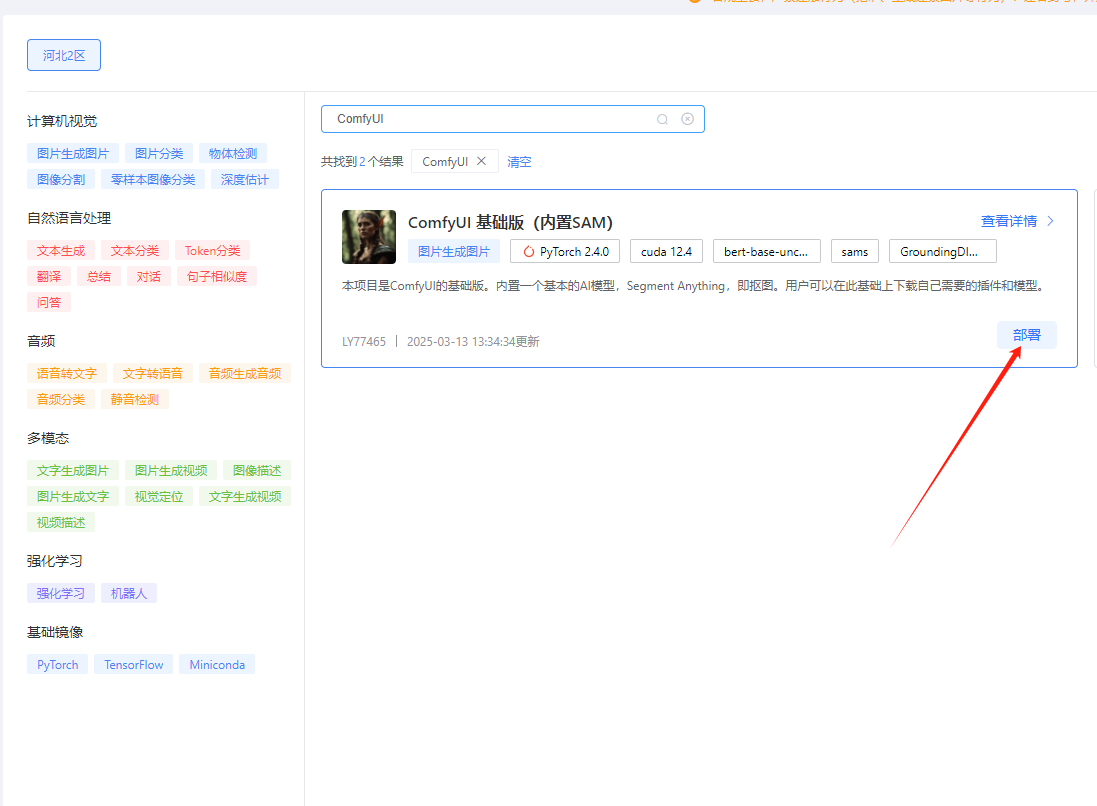The height and width of the screenshot is (806, 1097).
Task: Select the 翻译 category tag
Action: pos(49,276)
